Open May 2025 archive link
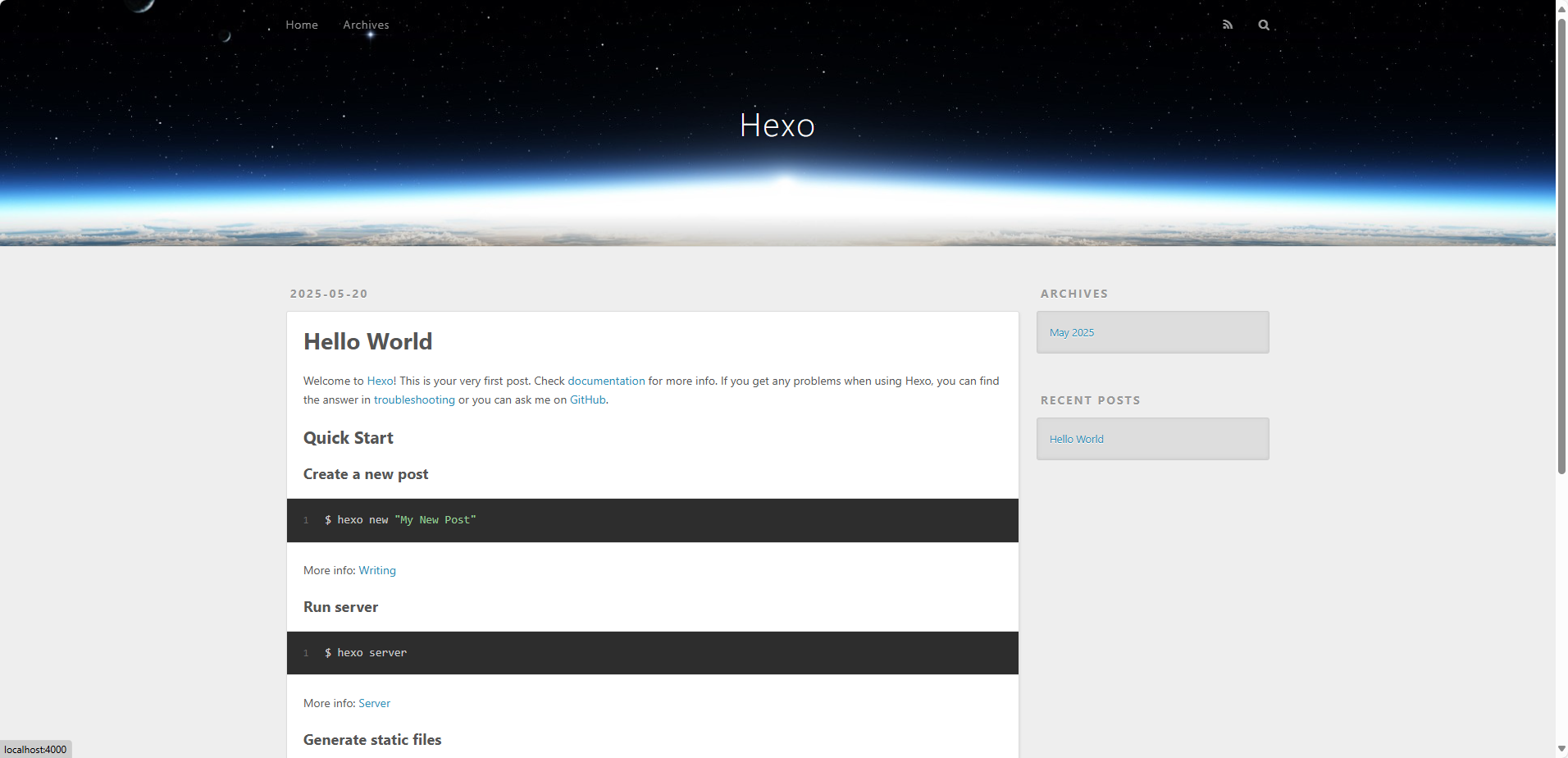This screenshot has width=1568, height=758. coord(1072,332)
